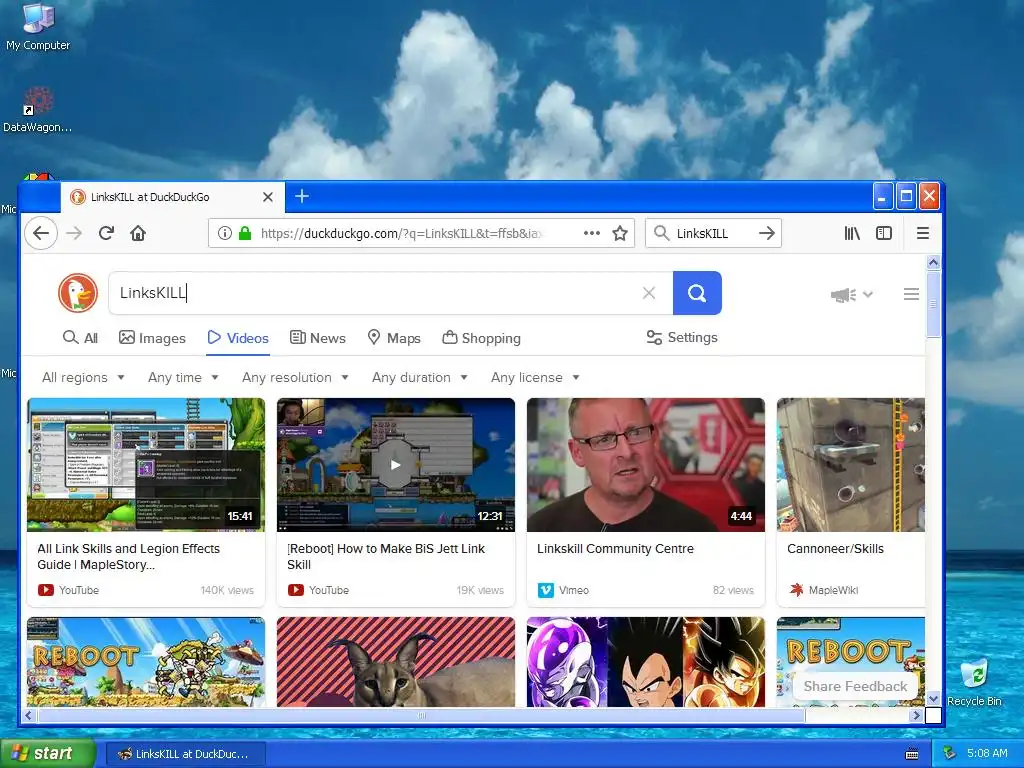Open the caracal cat video thumbnail
This screenshot has width=1024, height=768.
pos(395,662)
